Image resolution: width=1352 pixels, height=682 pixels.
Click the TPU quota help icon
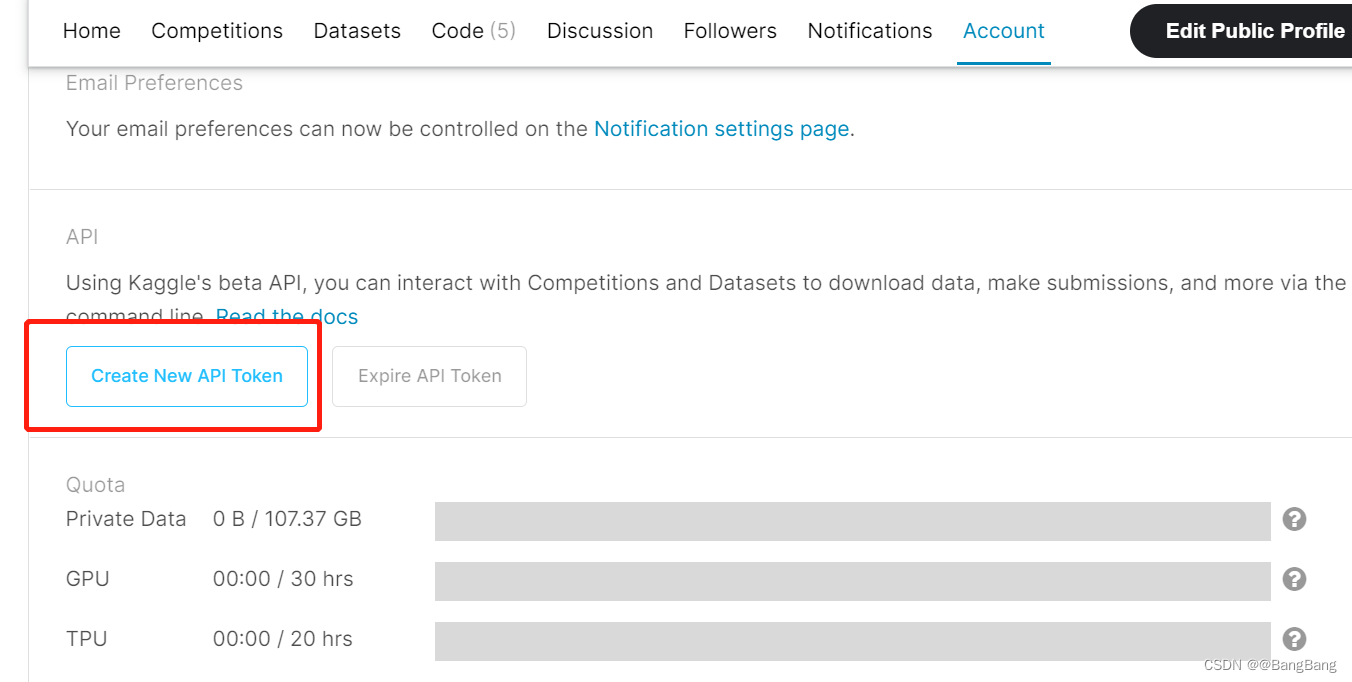(x=1294, y=639)
